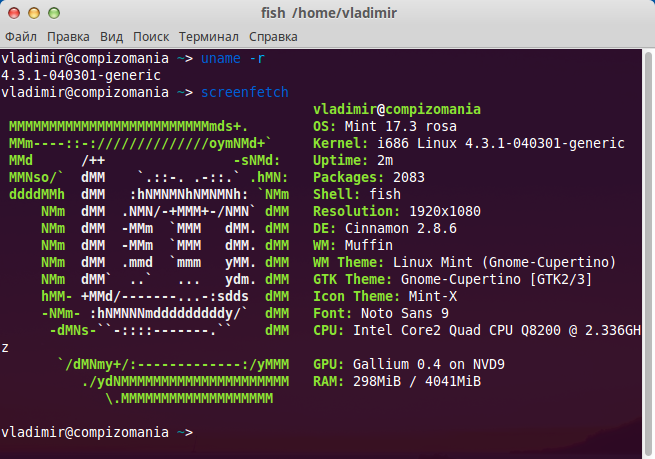Click the 'CPU: Intel Core2 Quad' line

477,330
